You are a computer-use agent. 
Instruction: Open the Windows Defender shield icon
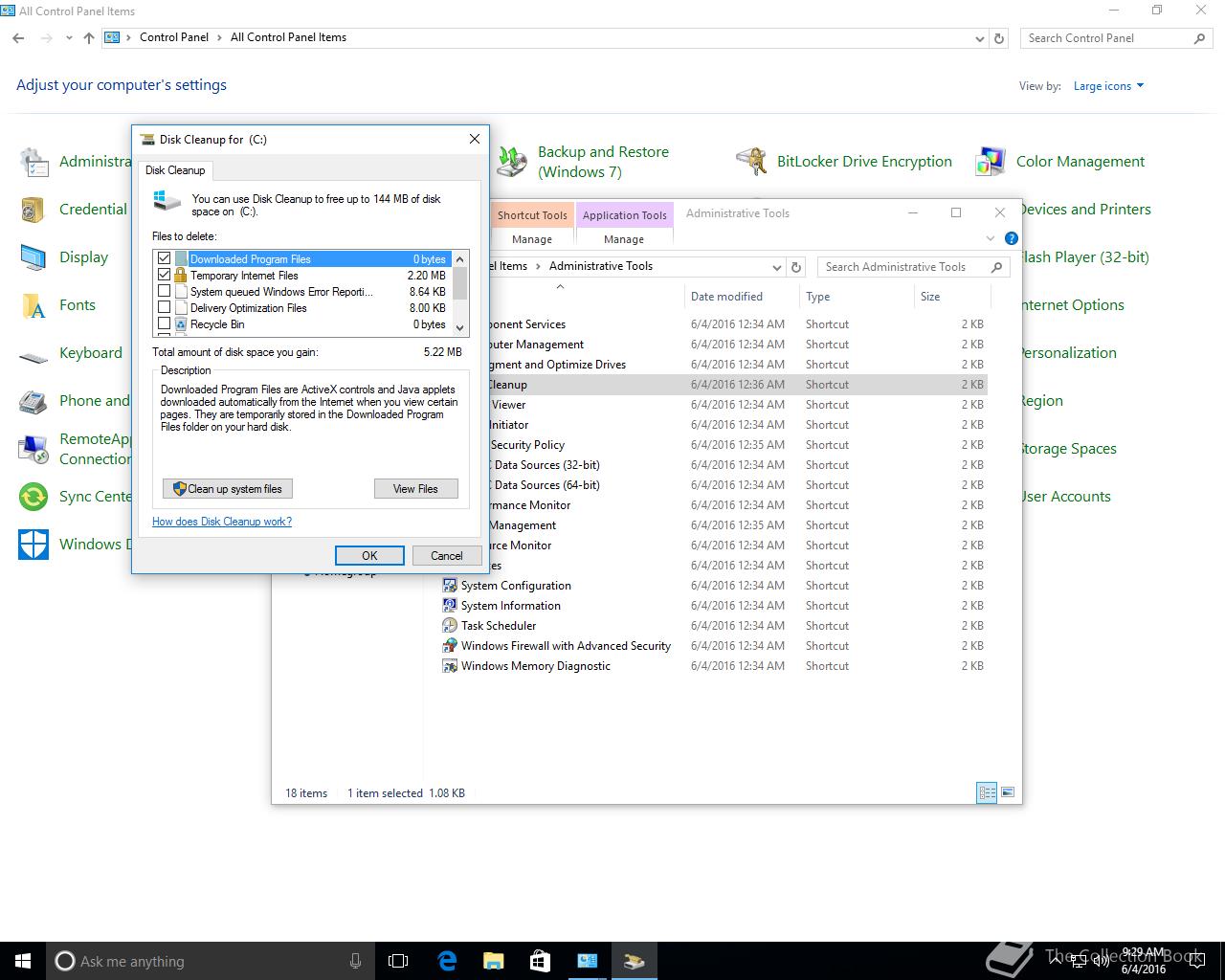tap(33, 545)
